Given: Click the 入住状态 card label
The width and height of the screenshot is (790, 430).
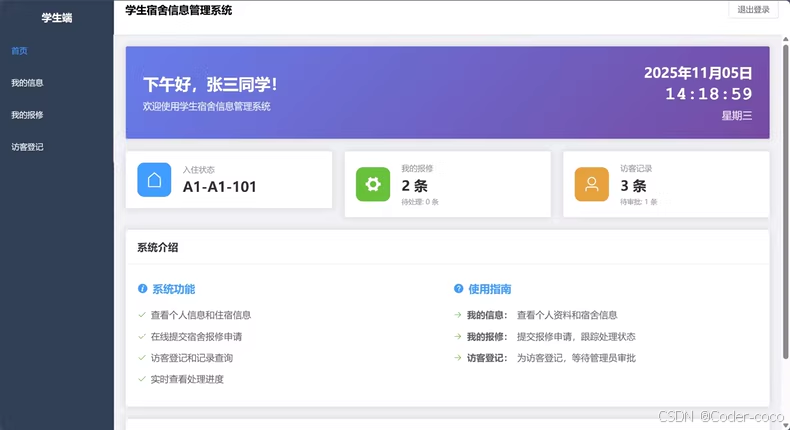Looking at the screenshot, I should click(199, 170).
